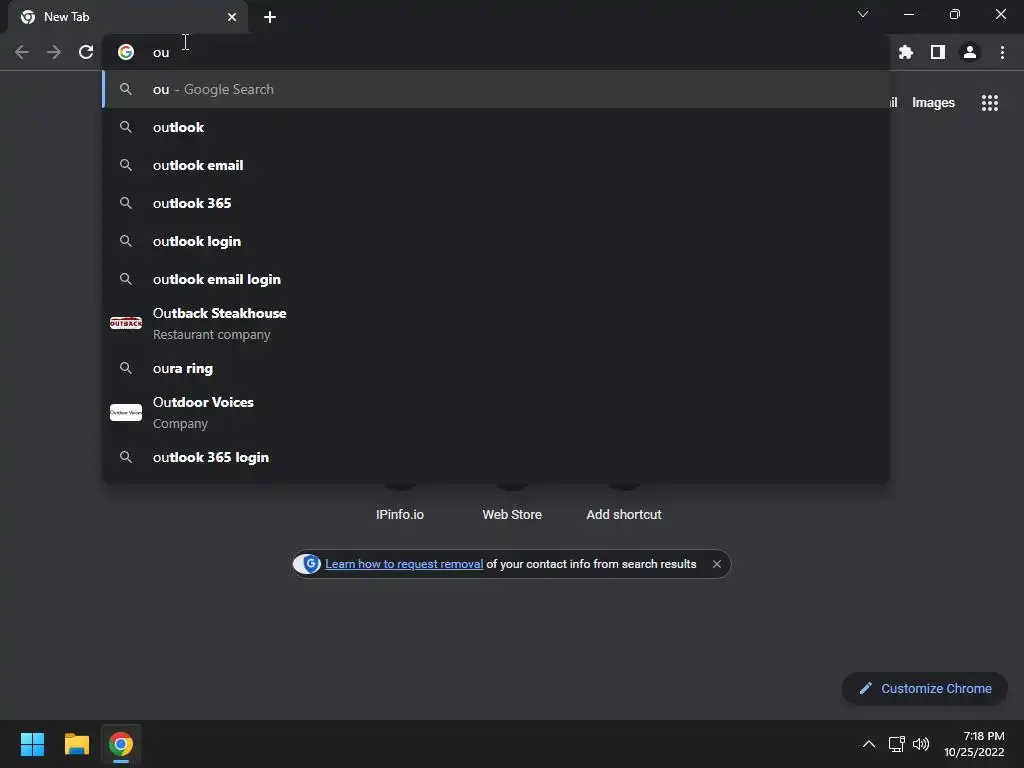This screenshot has width=1024, height=768.
Task: Select the 'outlook 365' suggestion
Action: (496, 203)
